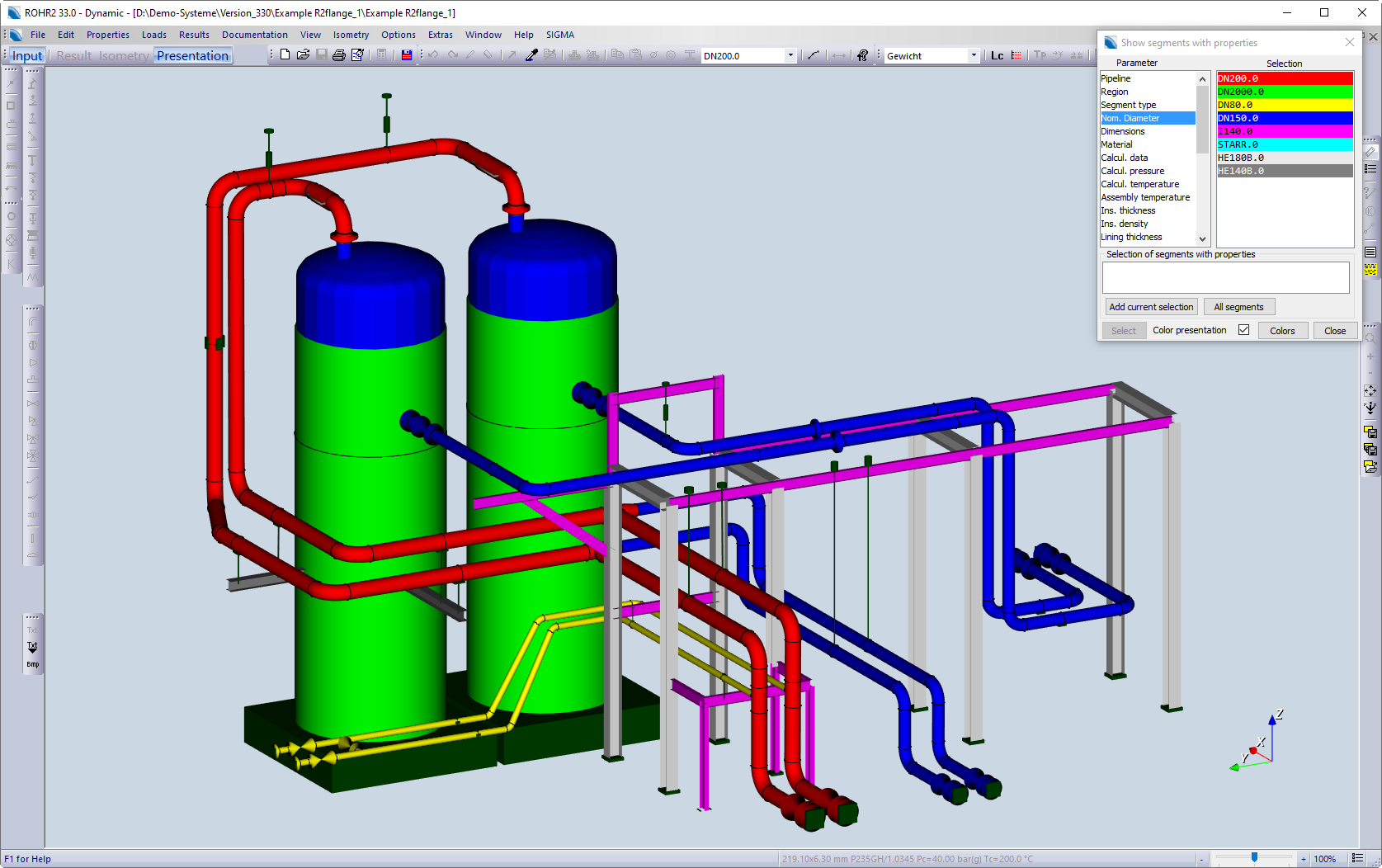1382x868 pixels.
Task: Open the Isometry menu
Action: 351,35
